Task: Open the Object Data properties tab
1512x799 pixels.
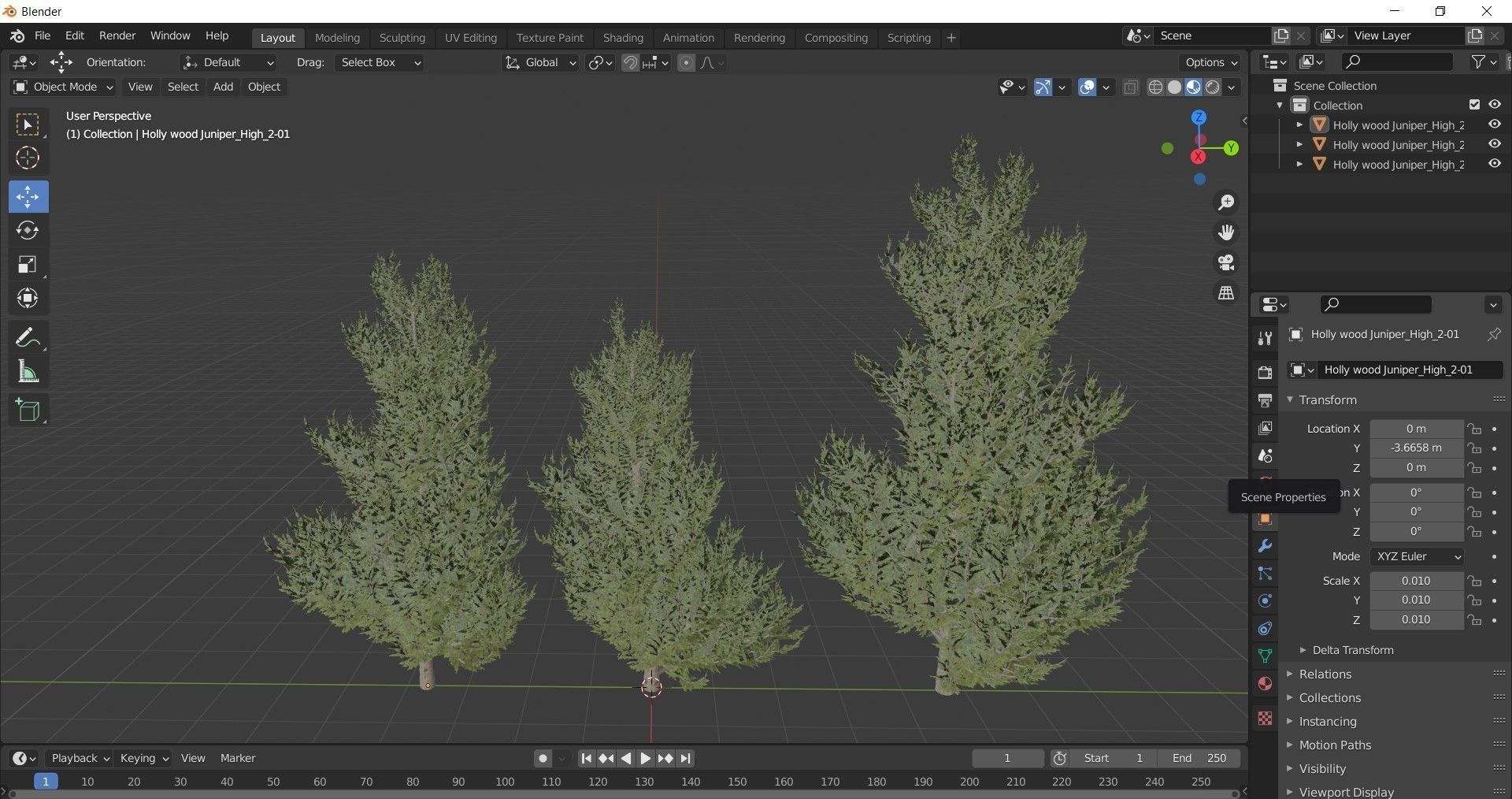Action: coord(1265,656)
